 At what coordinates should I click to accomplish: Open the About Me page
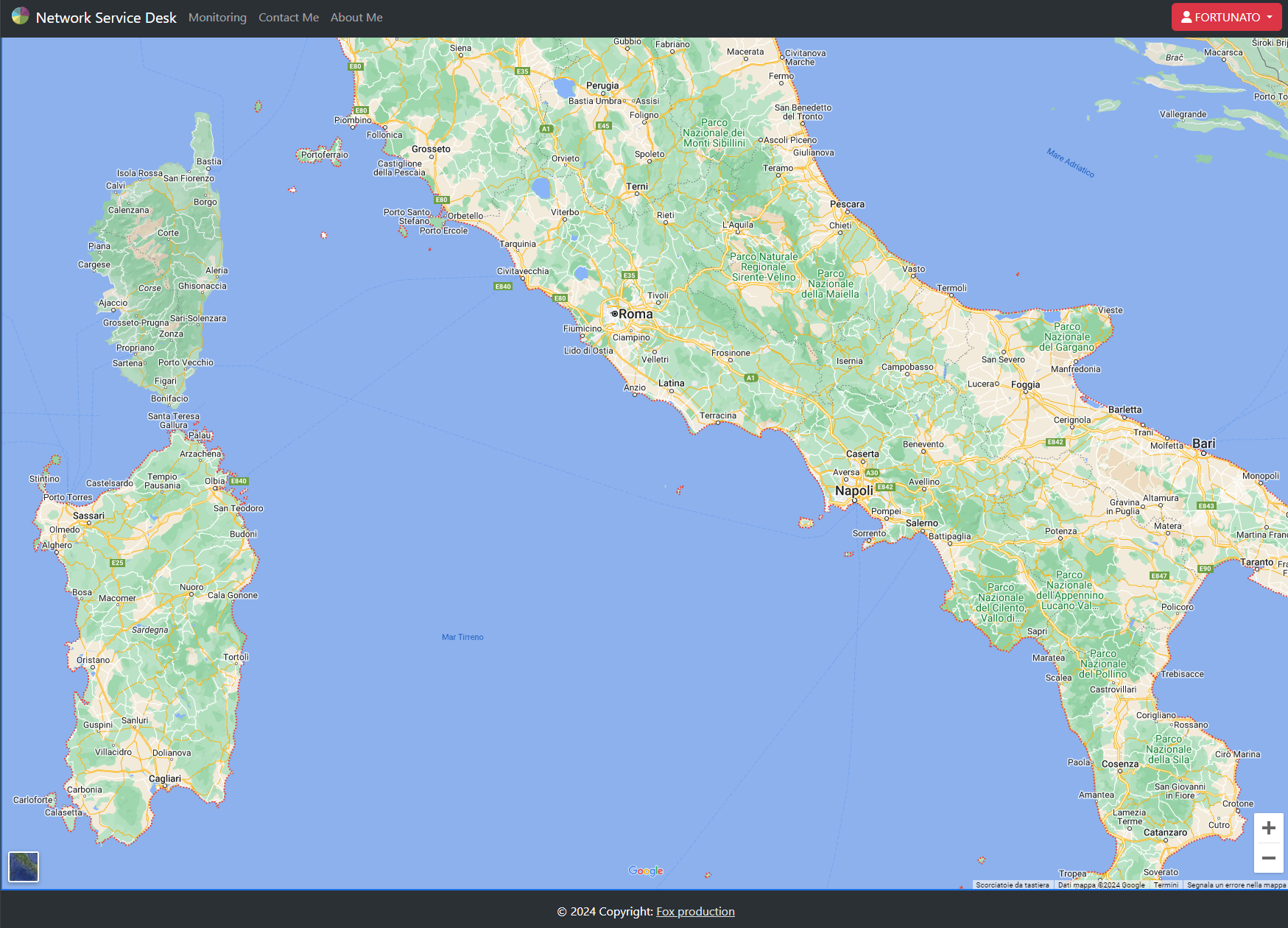tap(356, 18)
